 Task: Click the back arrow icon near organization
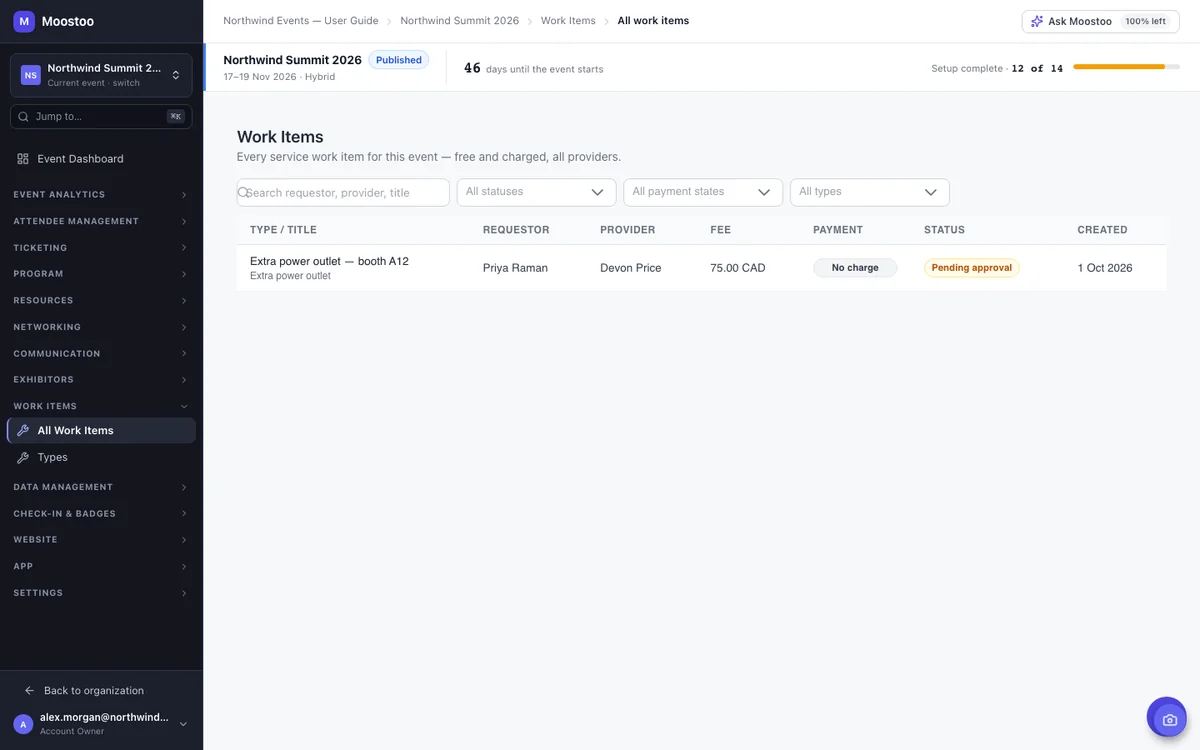tap(30, 691)
